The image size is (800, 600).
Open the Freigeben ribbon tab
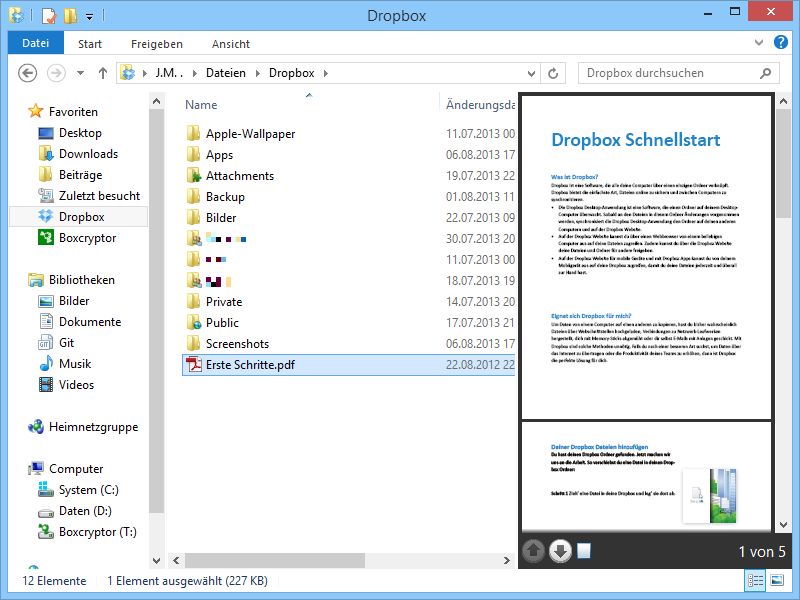(157, 44)
